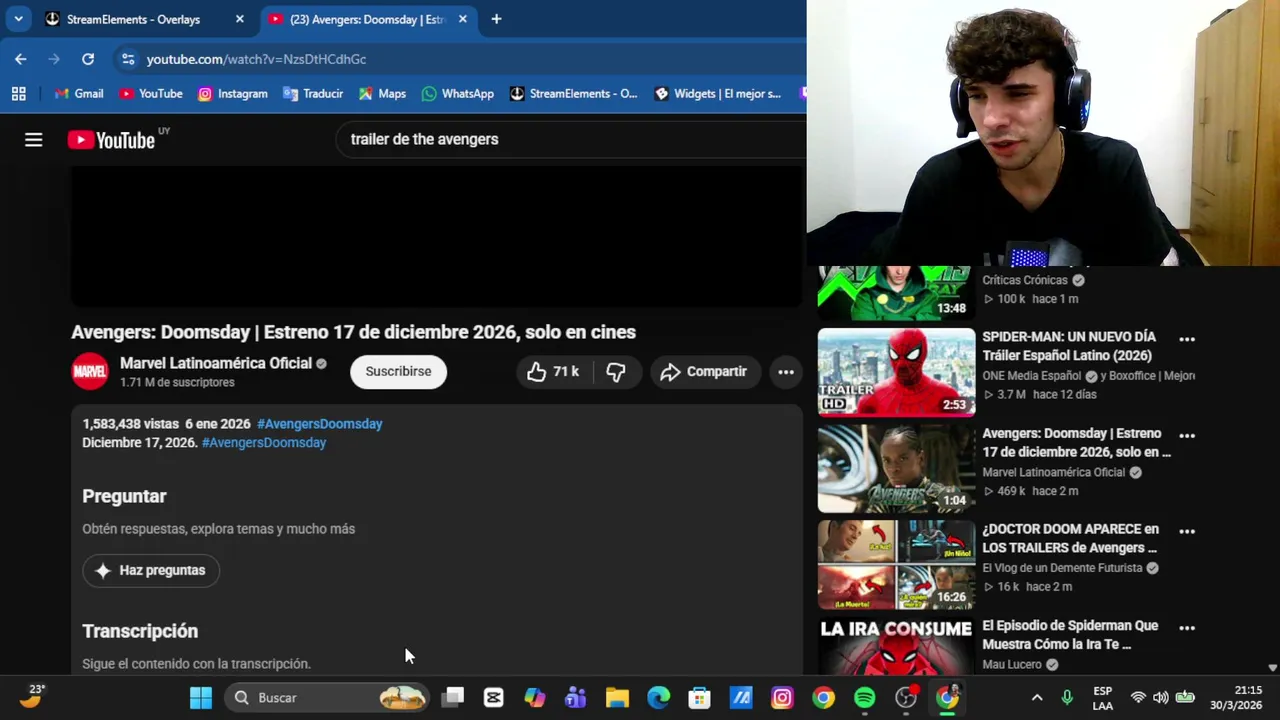Switch to StreamElements - Overlays tab

133,19
